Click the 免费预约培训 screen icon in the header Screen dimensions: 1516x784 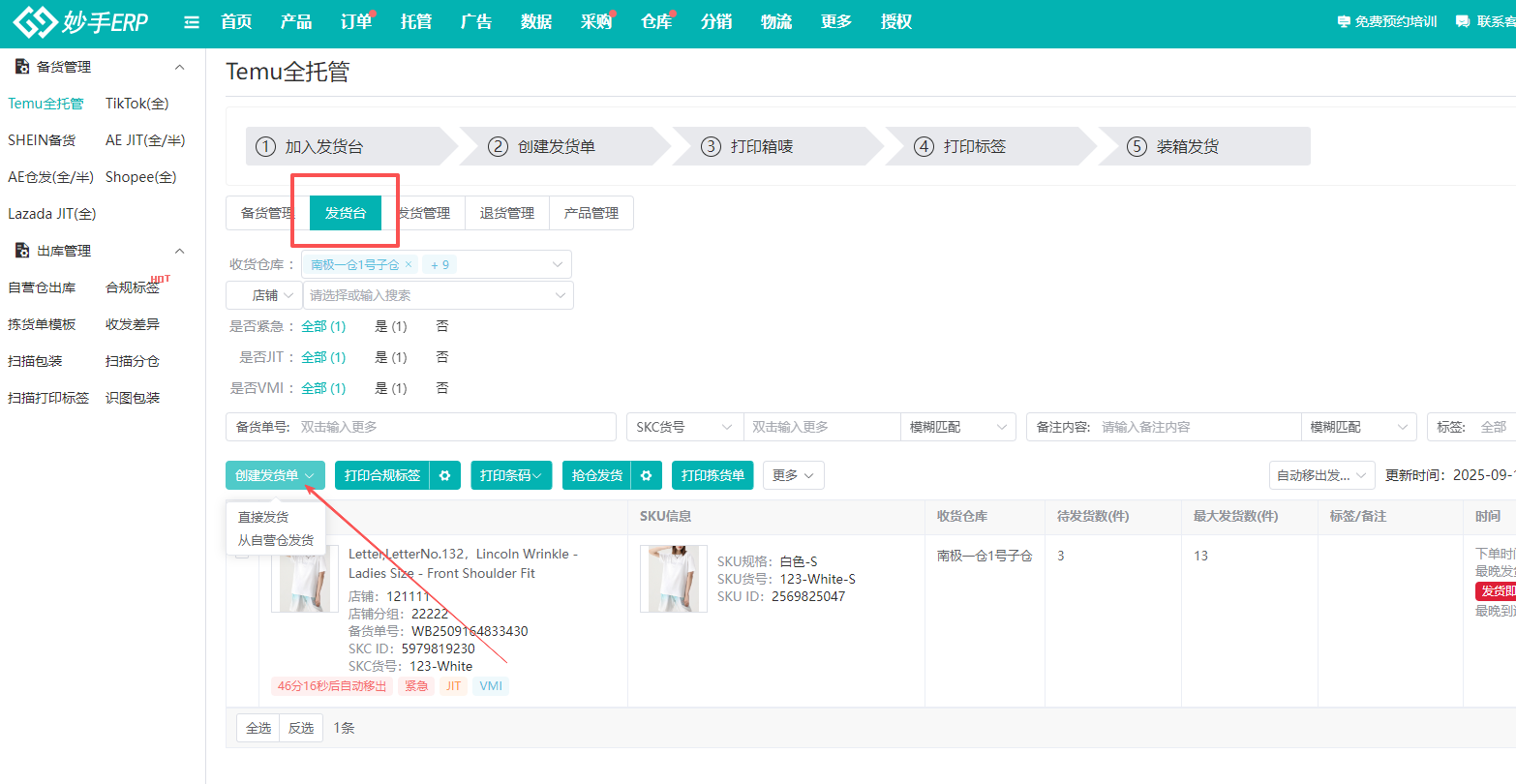[1343, 21]
